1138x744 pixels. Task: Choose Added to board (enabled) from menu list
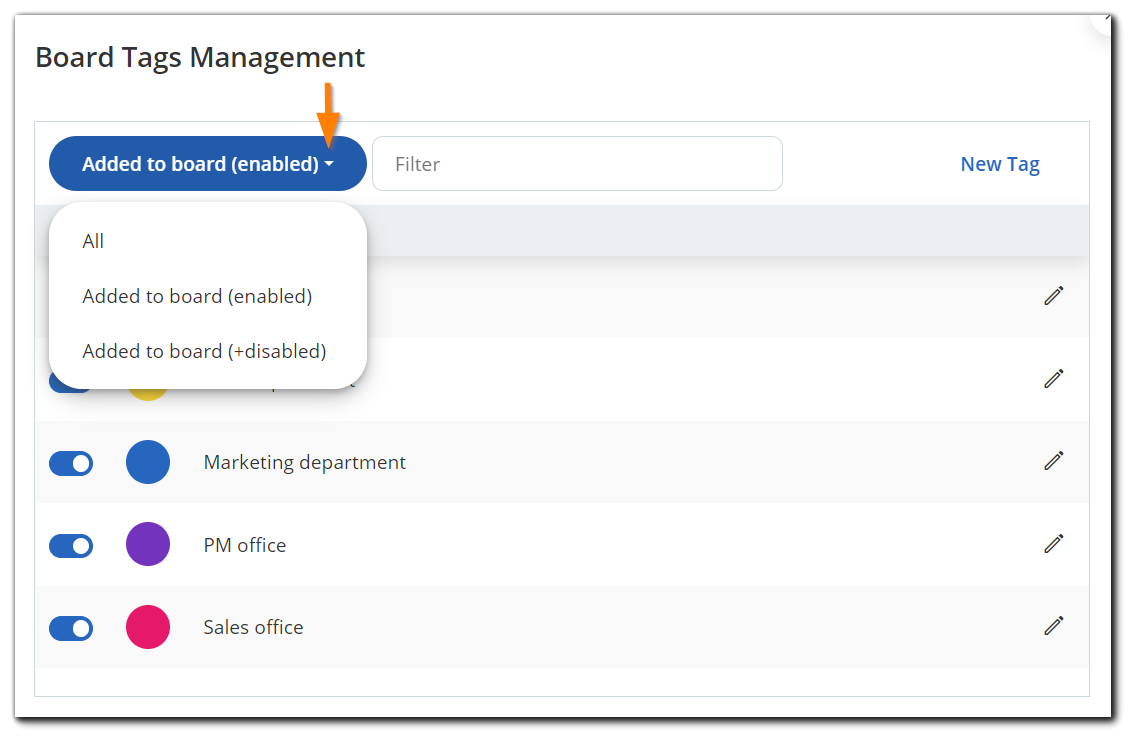pos(197,296)
